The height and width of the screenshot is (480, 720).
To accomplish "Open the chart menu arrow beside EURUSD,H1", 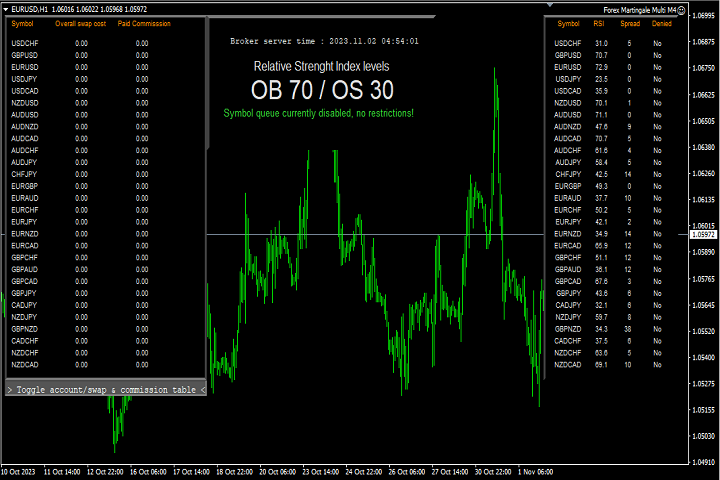I will [6, 9].
